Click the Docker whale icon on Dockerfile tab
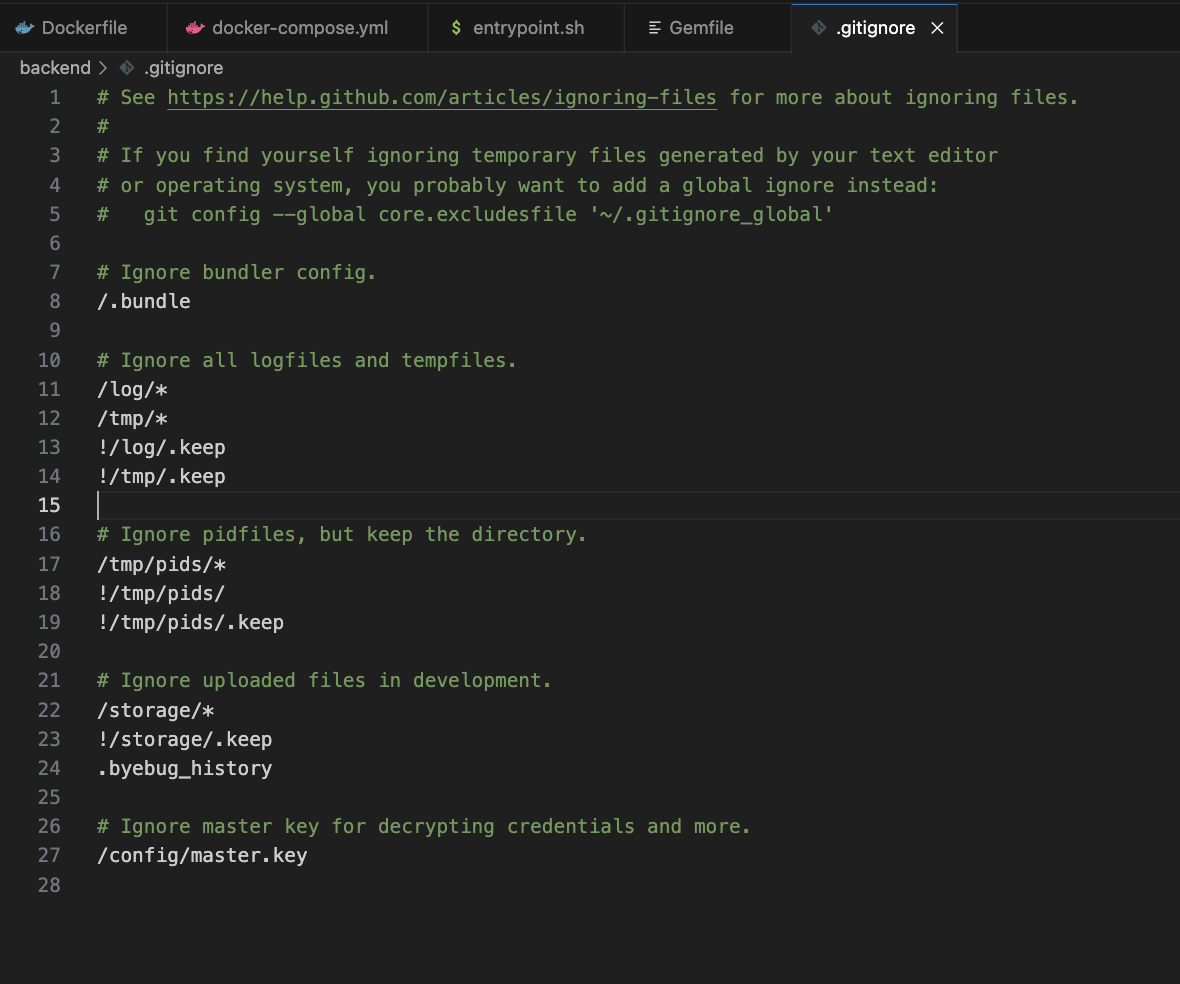Image resolution: width=1180 pixels, height=984 pixels. (24, 28)
